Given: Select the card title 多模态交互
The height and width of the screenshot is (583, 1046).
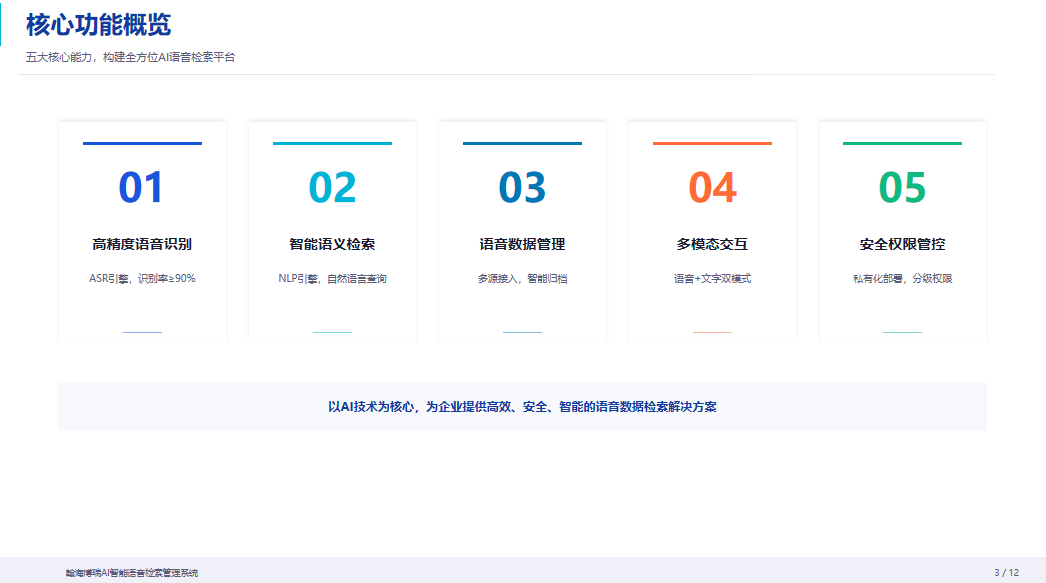Looking at the screenshot, I should 712,244.
